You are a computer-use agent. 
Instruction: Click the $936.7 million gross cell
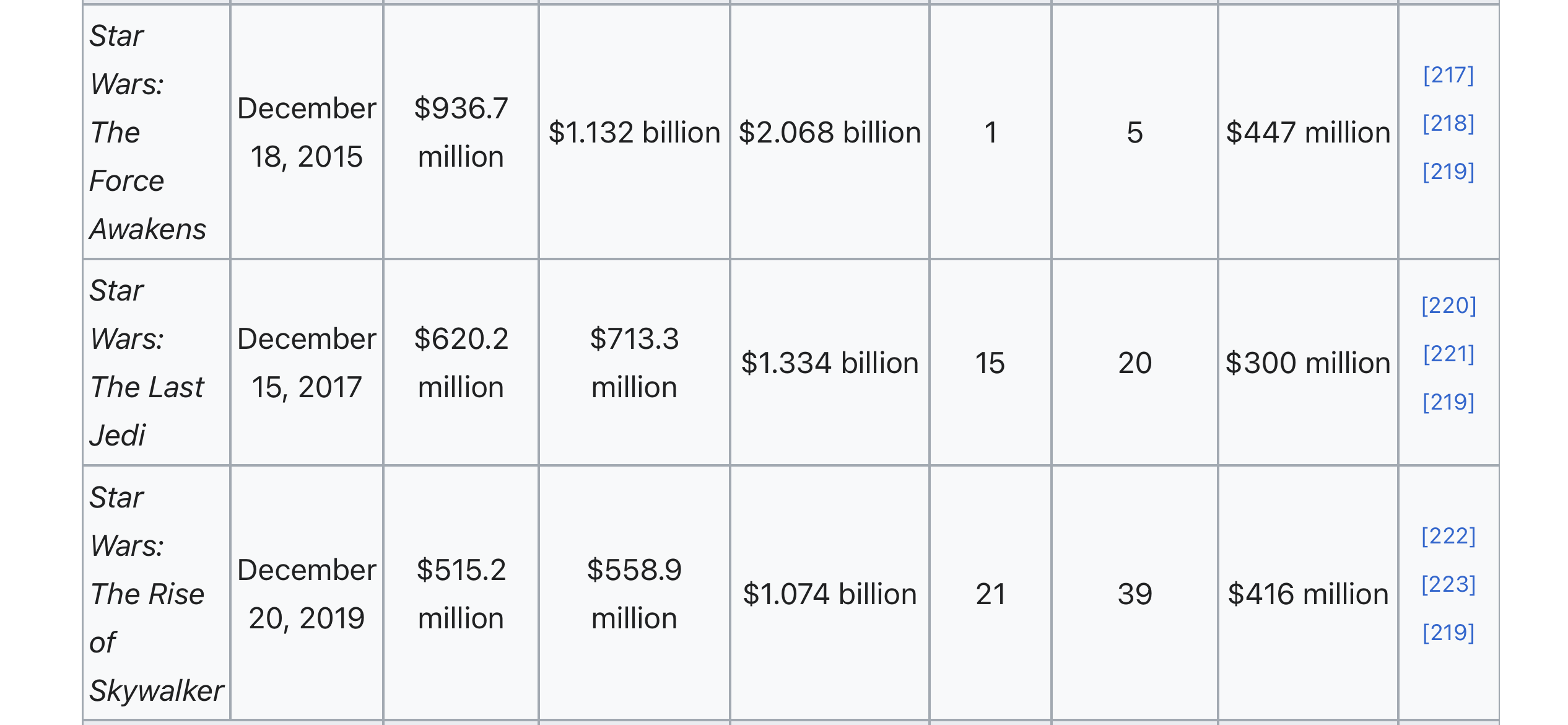tap(461, 133)
